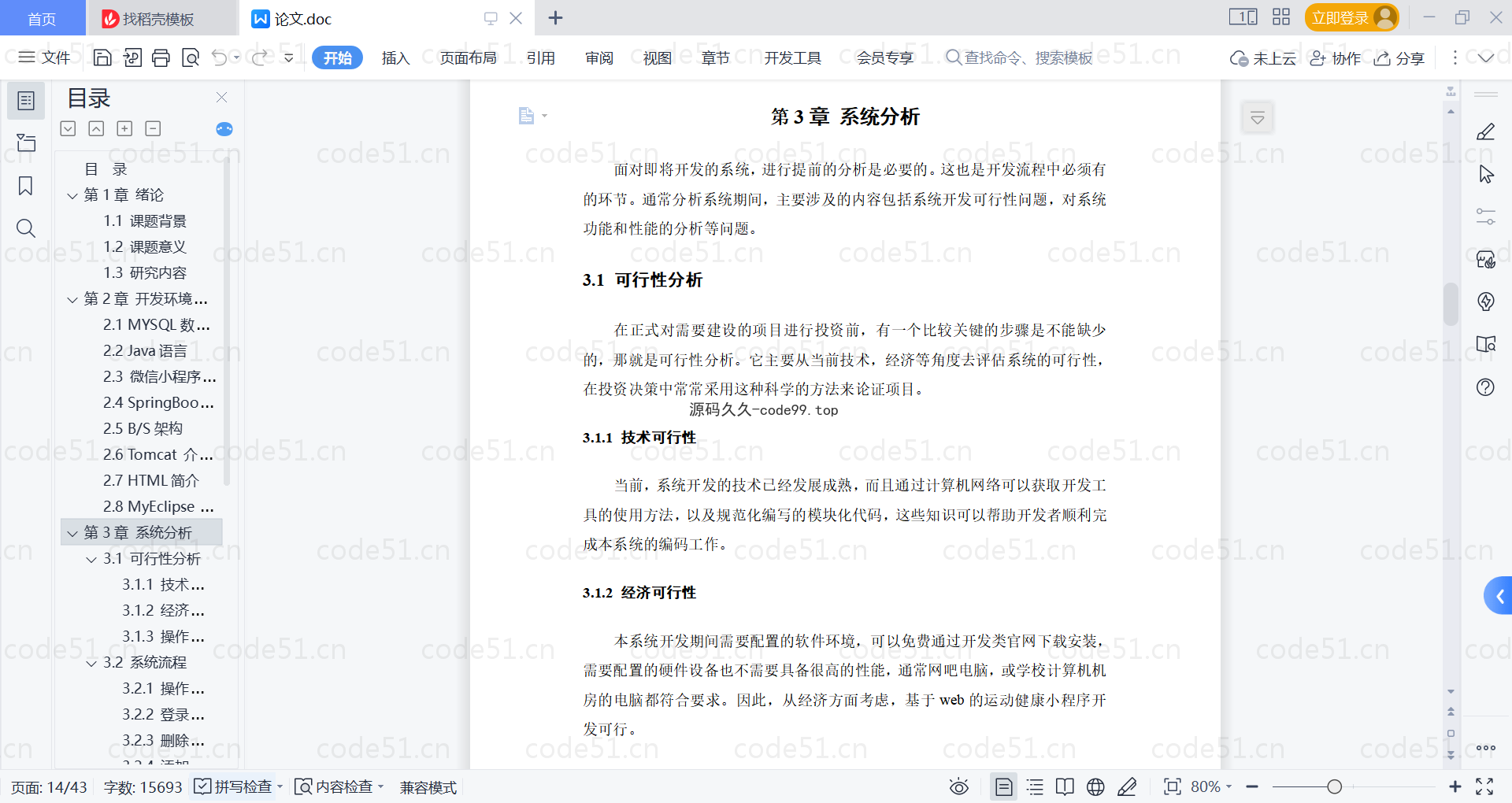Switch to the 插入 tab
The height and width of the screenshot is (803, 1512).
395,57
